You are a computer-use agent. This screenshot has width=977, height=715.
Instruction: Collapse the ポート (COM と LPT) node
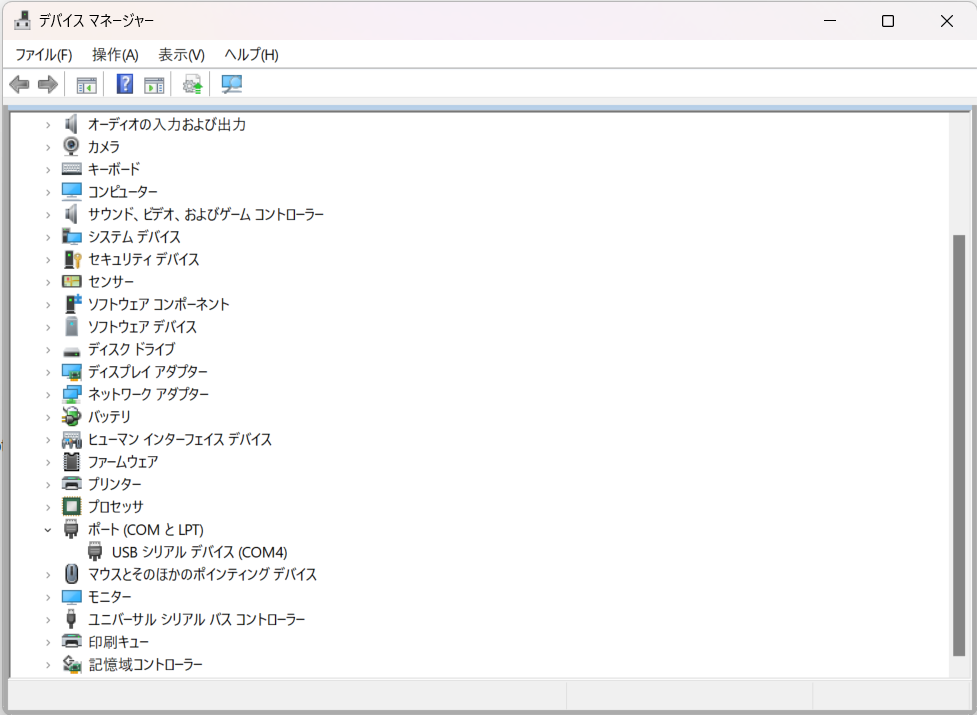pyautogui.click(x=48, y=530)
